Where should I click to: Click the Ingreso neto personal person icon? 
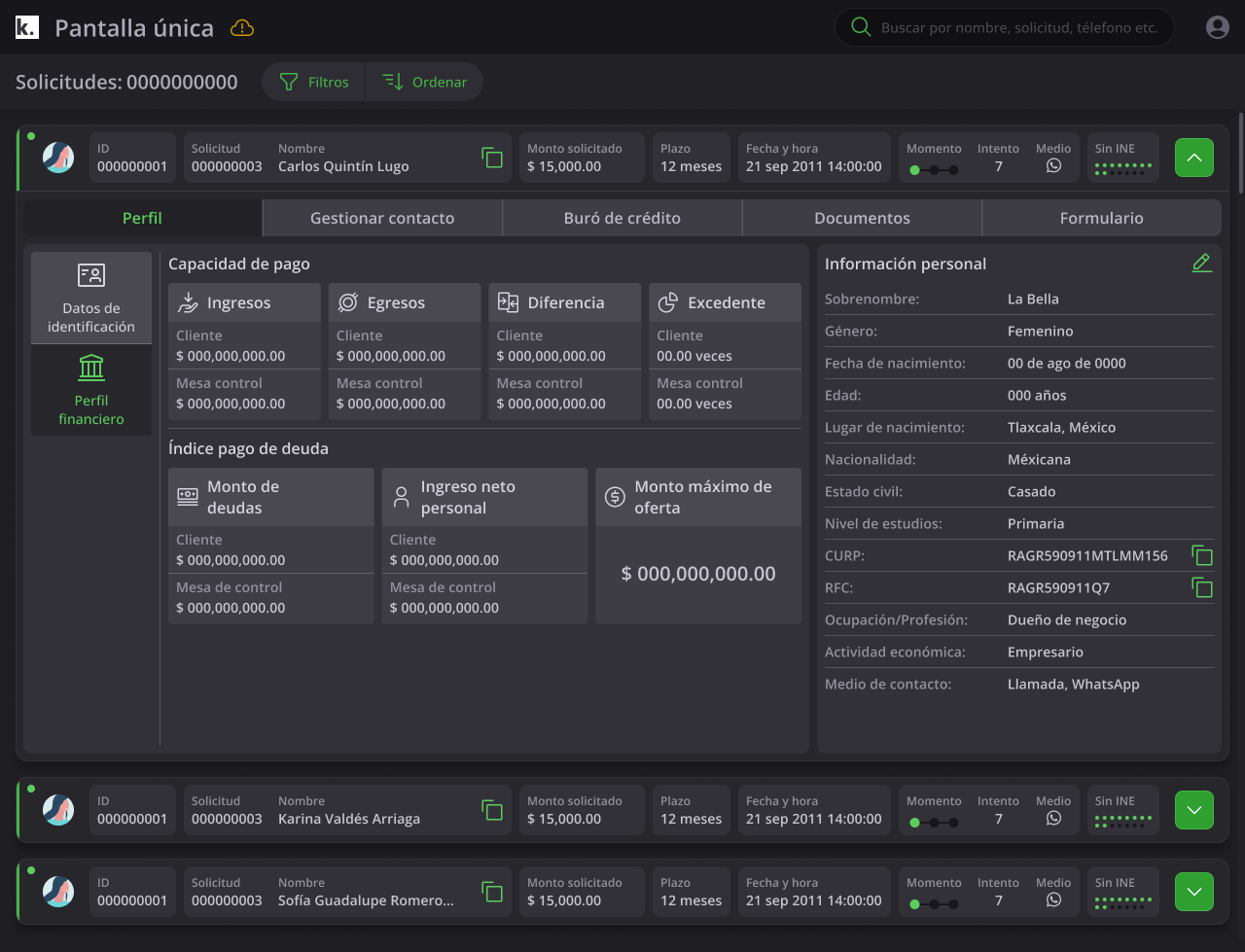pyautogui.click(x=401, y=497)
